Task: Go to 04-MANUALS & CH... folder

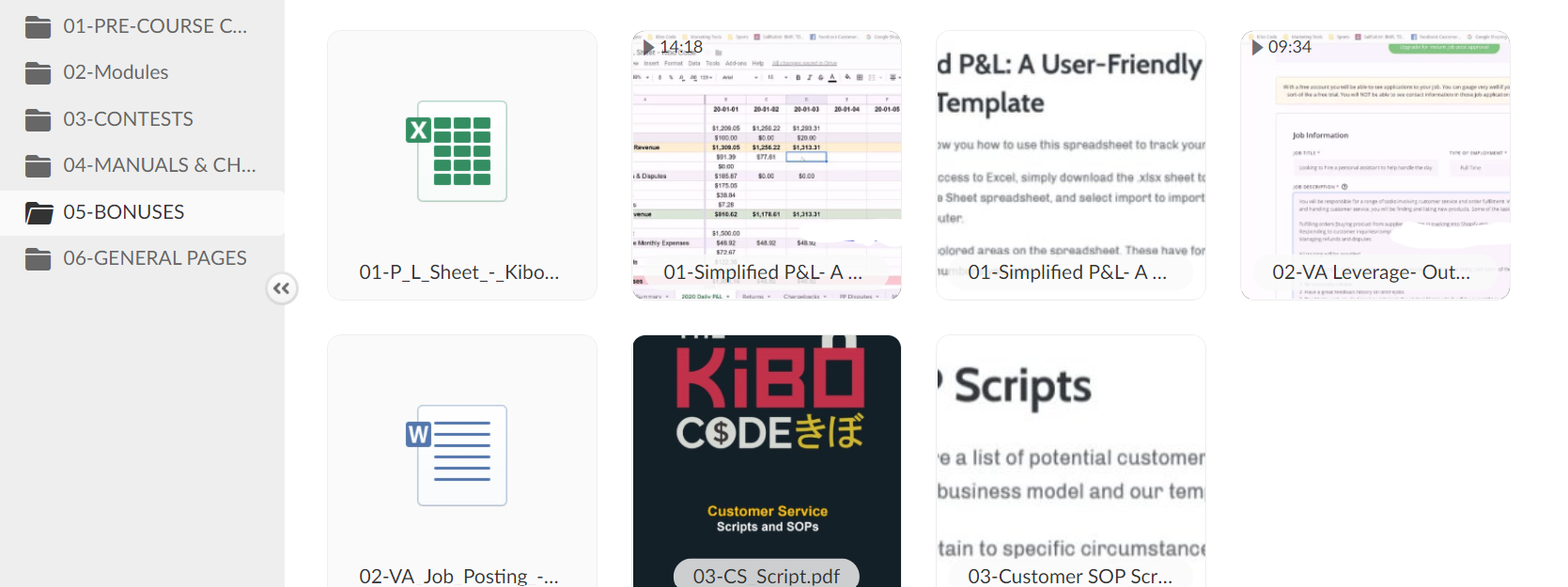Action: (x=160, y=165)
